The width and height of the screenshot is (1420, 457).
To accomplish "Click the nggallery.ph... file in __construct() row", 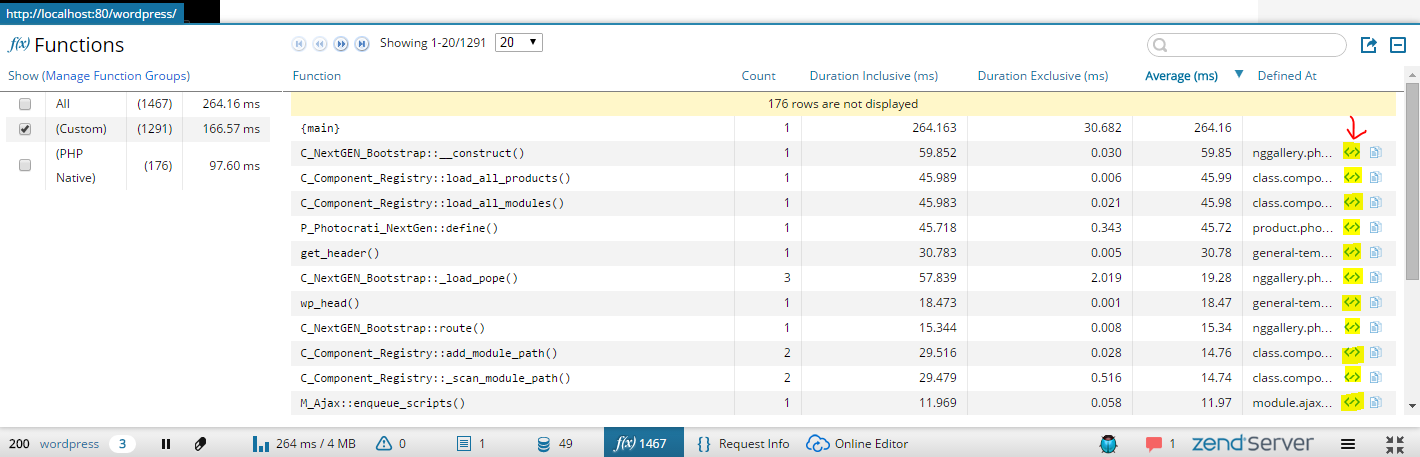I will 1293,152.
